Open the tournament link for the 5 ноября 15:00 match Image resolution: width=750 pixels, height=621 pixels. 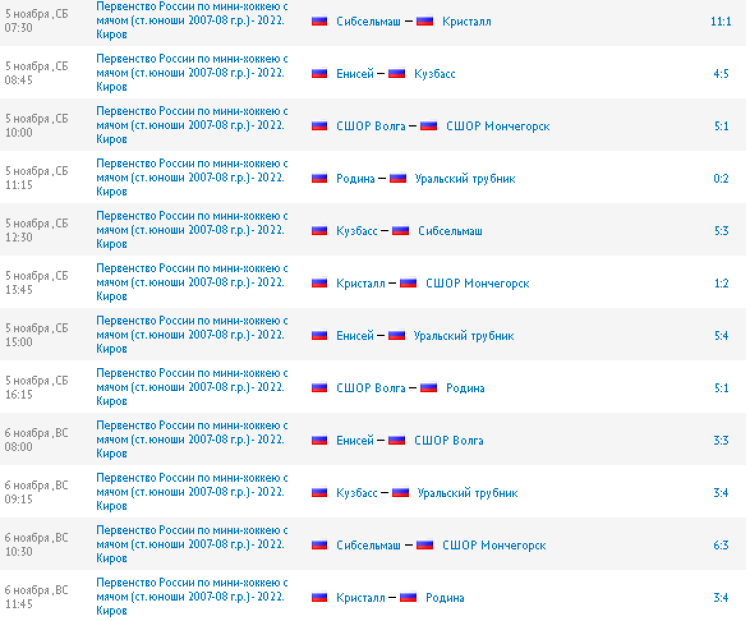pyautogui.click(x=192, y=336)
